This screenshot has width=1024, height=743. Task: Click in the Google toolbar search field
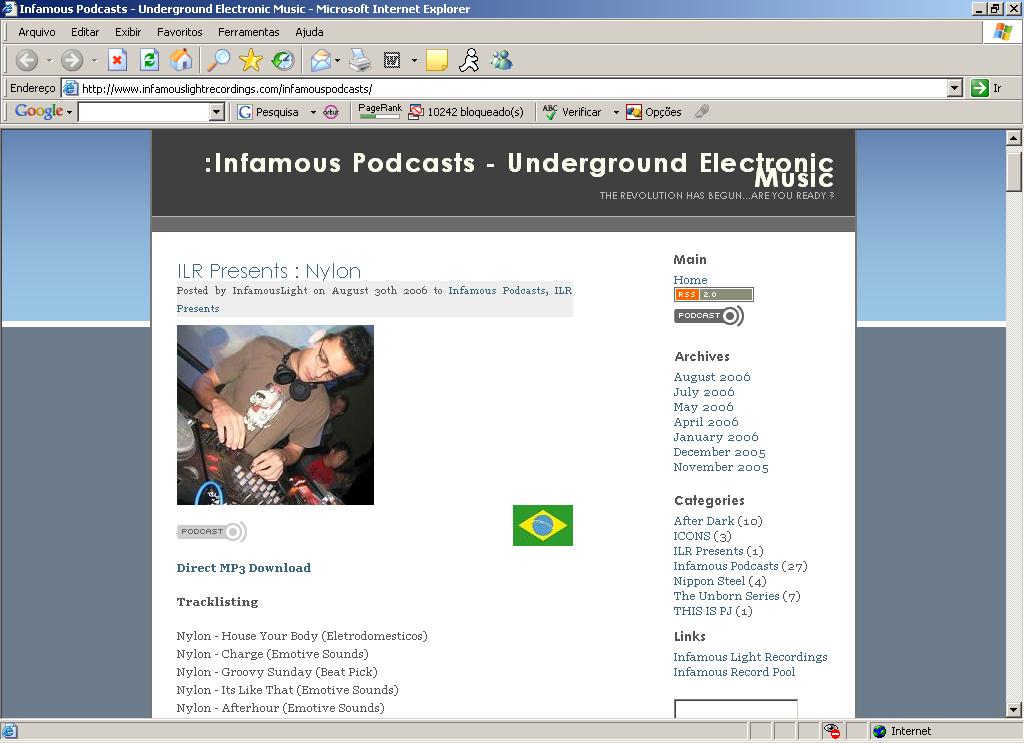coord(144,112)
